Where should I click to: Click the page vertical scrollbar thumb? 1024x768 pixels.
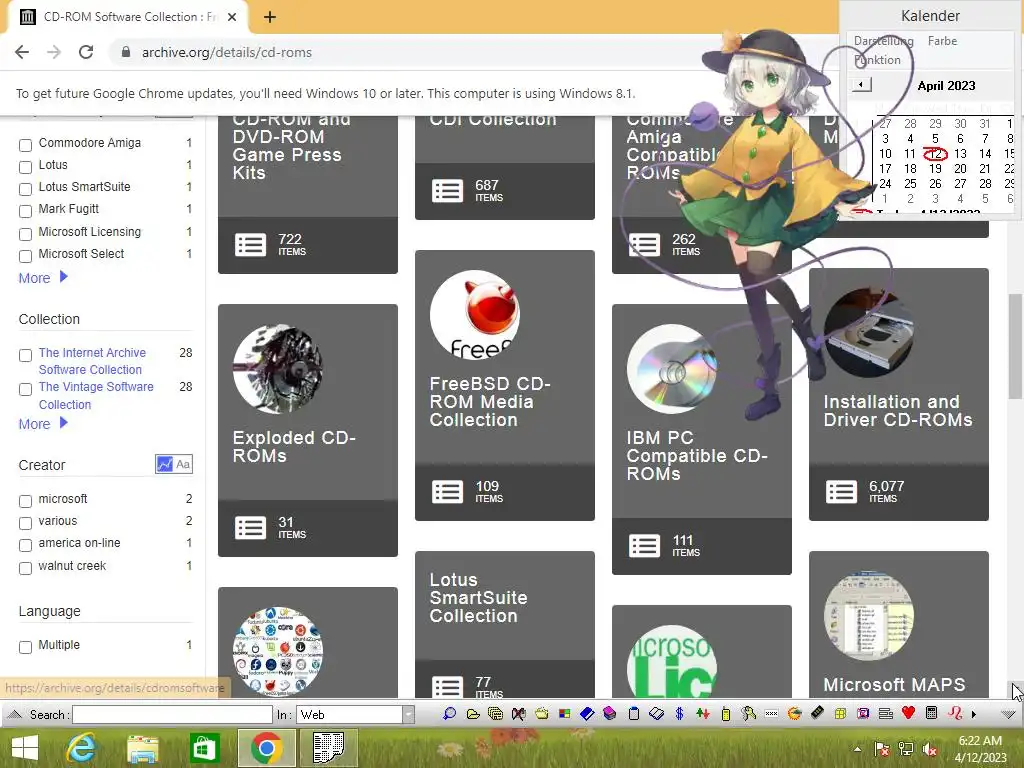click(1016, 346)
